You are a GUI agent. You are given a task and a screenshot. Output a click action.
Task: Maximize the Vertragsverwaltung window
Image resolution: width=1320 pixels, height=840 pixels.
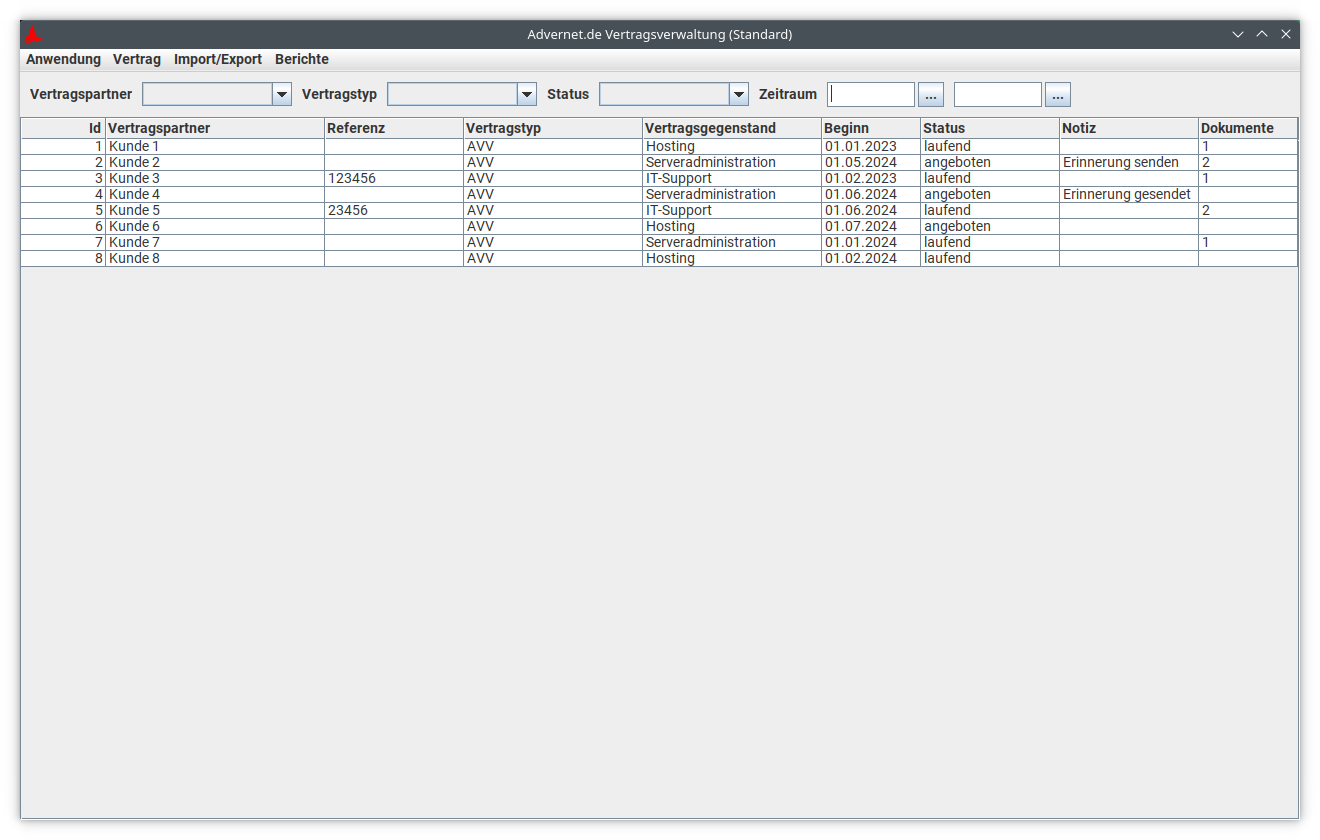1262,34
